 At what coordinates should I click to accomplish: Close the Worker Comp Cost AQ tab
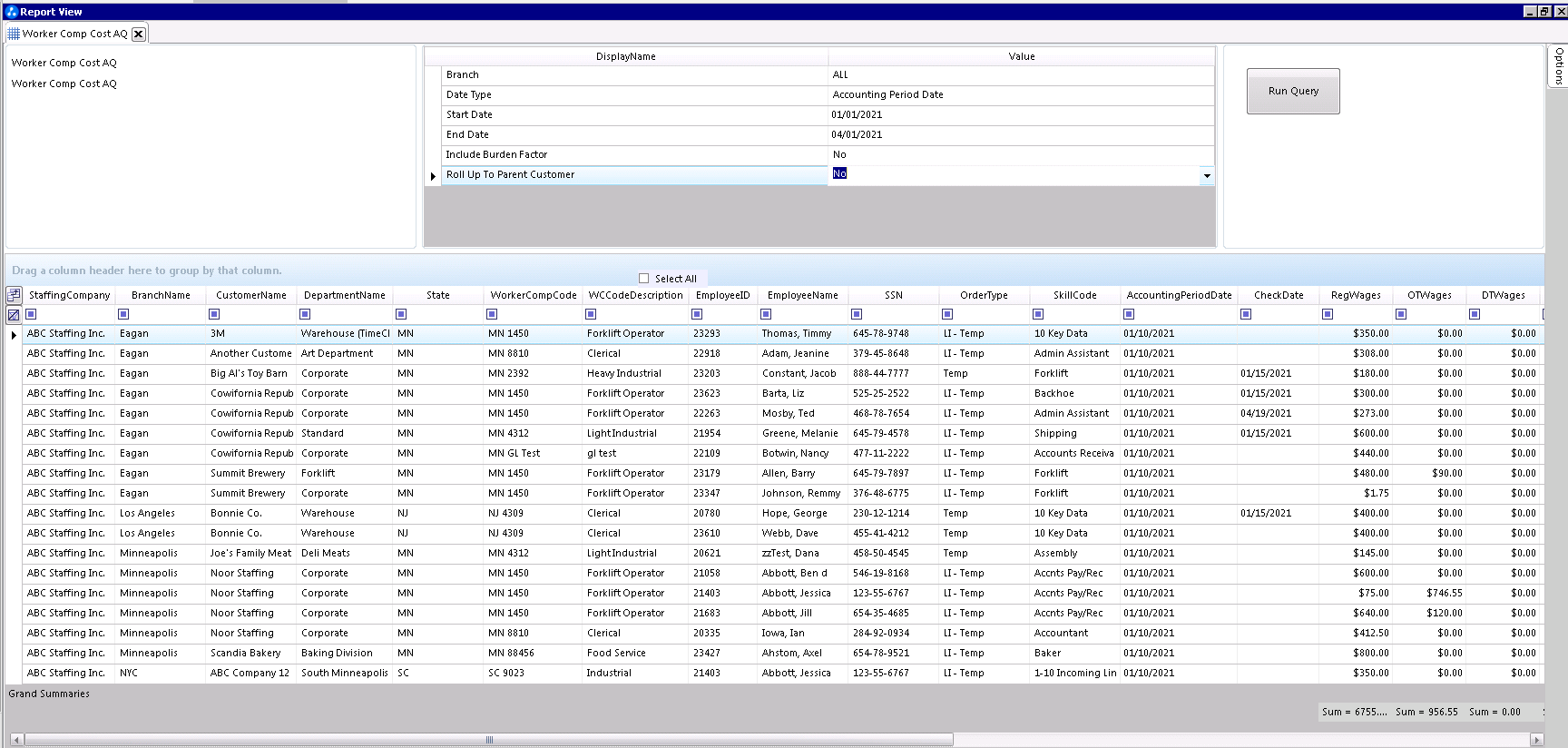pyautogui.click(x=138, y=34)
